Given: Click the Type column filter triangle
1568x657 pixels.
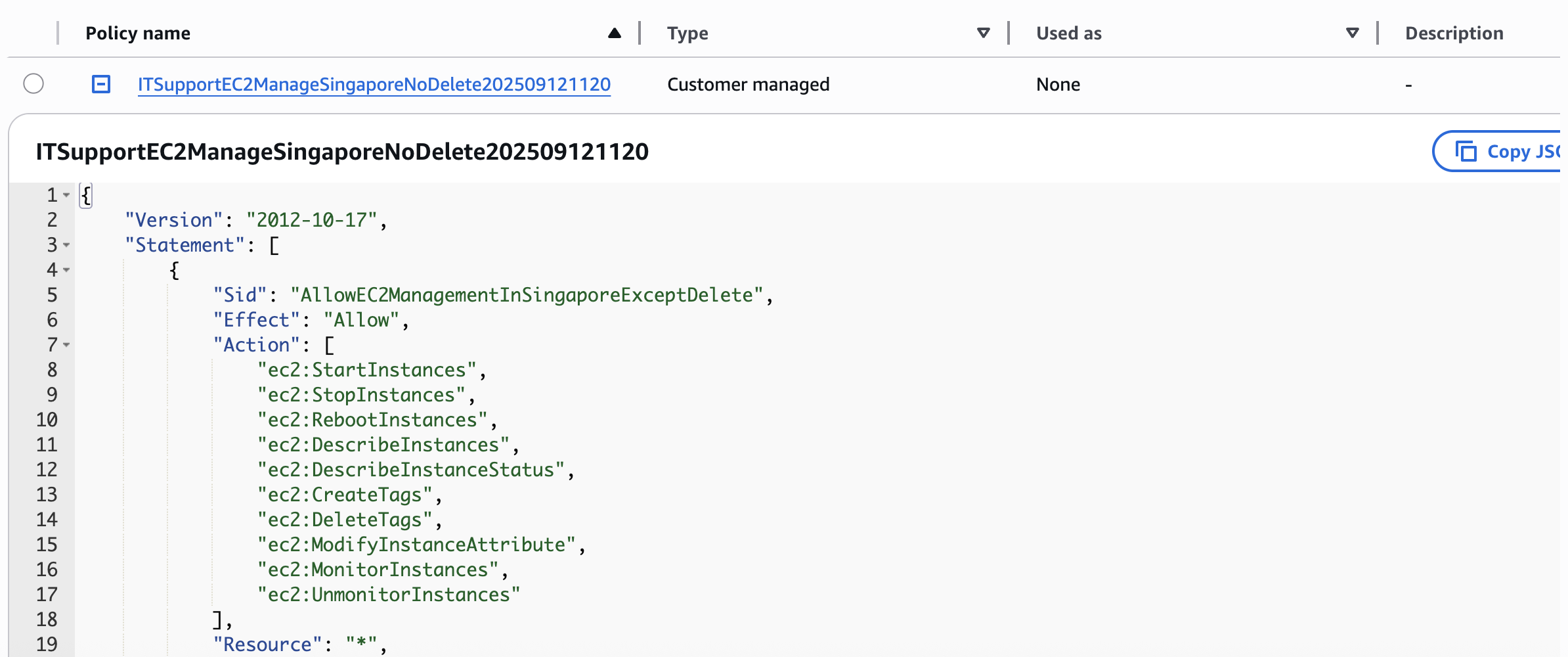Looking at the screenshot, I should pos(983,33).
